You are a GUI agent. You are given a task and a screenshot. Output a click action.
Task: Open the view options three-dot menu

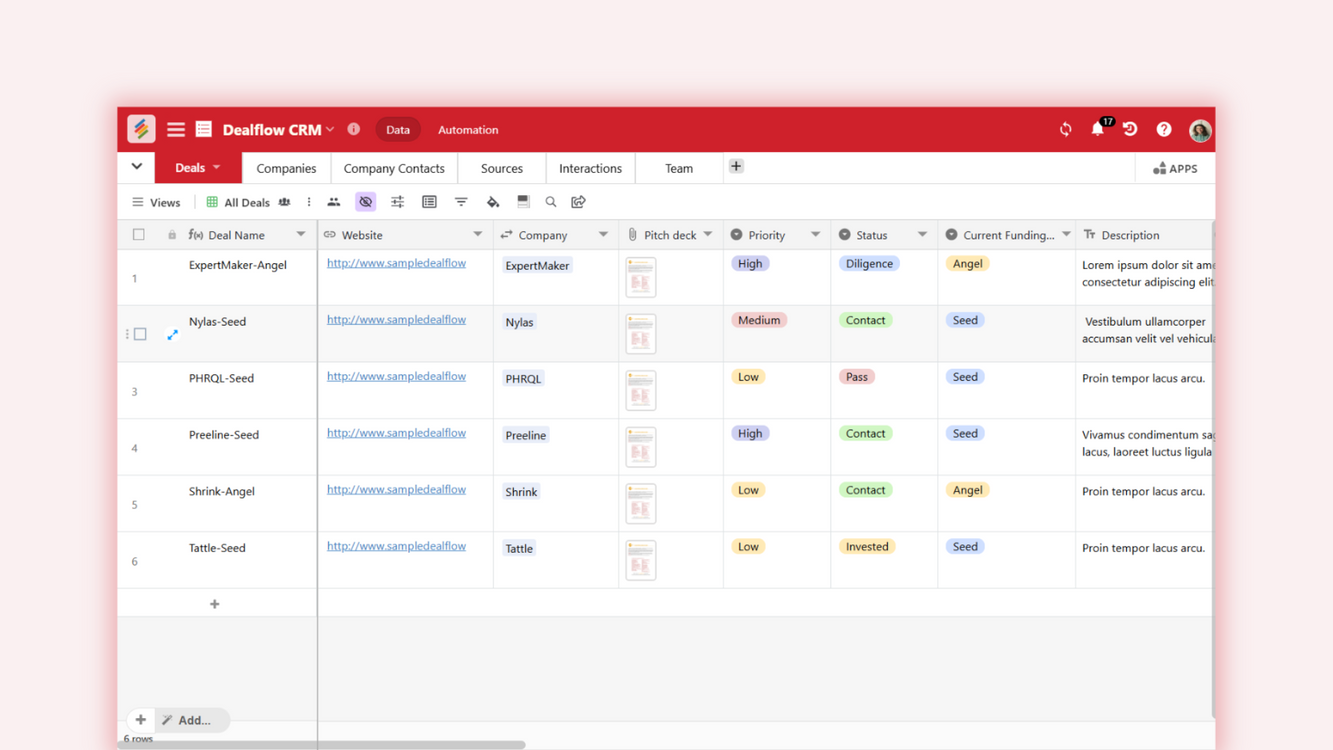[x=309, y=202]
